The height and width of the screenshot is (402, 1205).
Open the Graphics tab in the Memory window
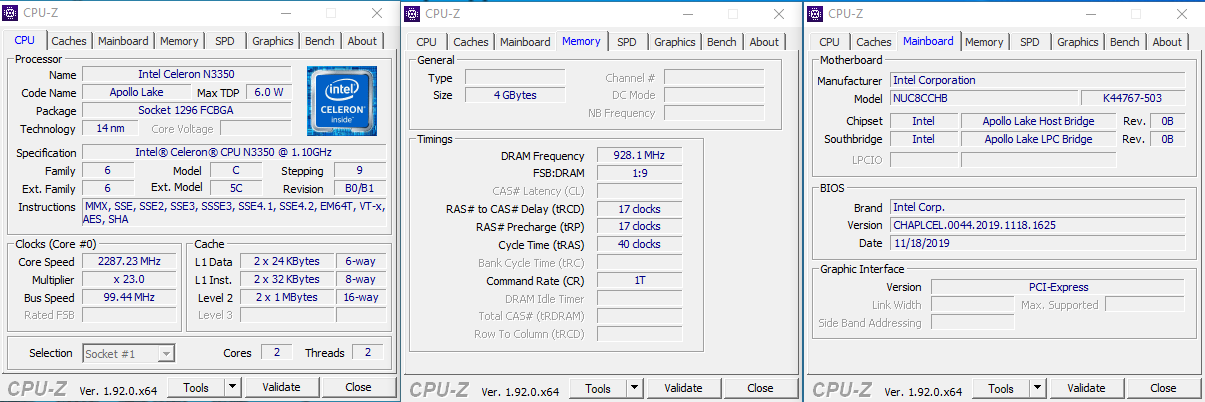pyautogui.click(x=674, y=42)
